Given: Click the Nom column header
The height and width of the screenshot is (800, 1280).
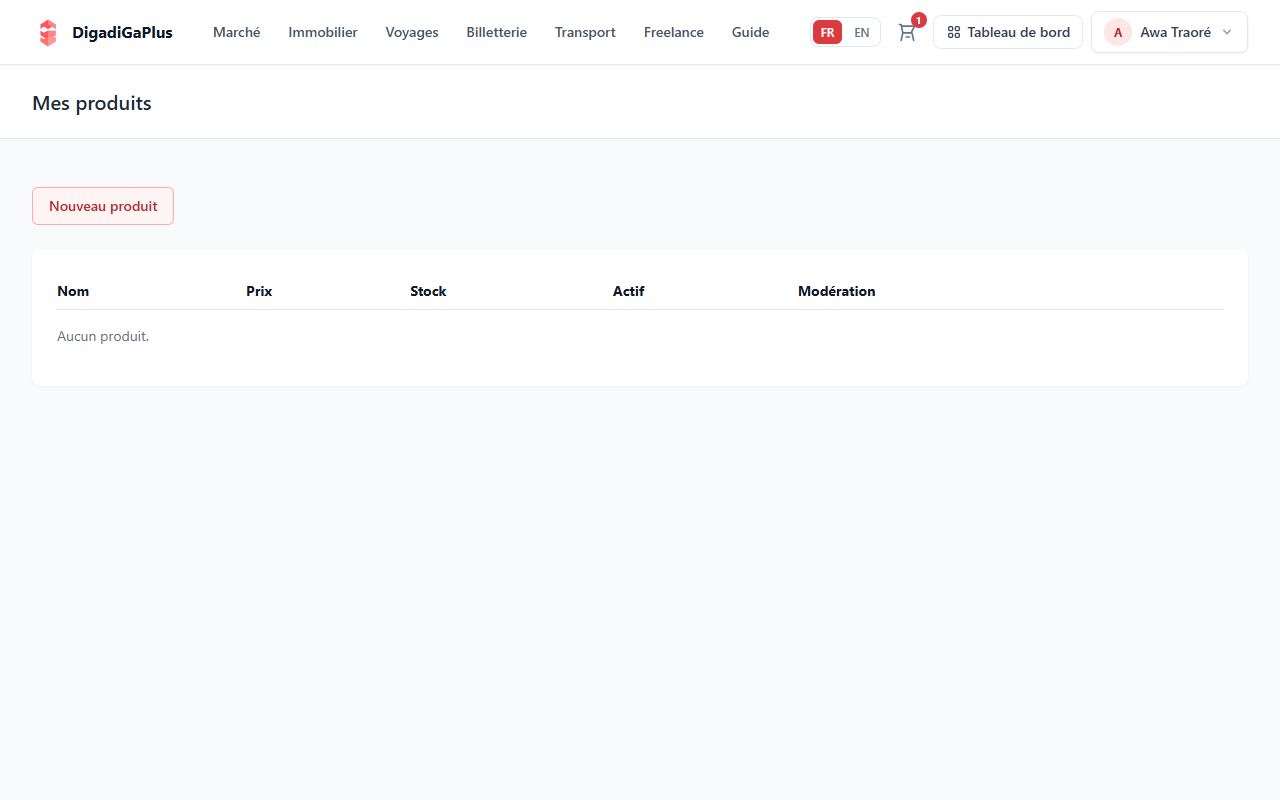Looking at the screenshot, I should 73,291.
